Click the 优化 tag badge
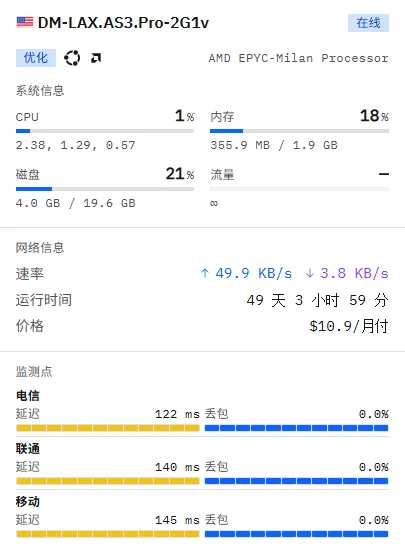This screenshot has height=546, width=405. click(36, 58)
